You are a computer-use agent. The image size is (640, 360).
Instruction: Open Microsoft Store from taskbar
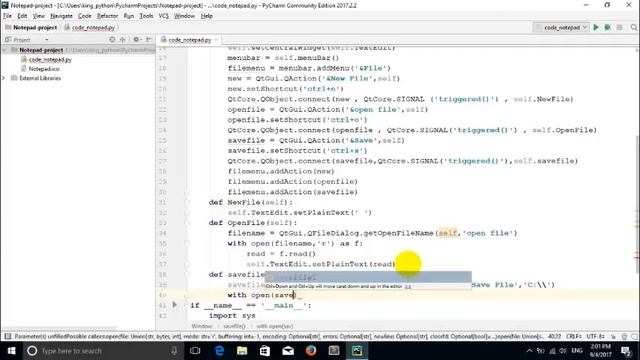pyautogui.click(x=265, y=351)
